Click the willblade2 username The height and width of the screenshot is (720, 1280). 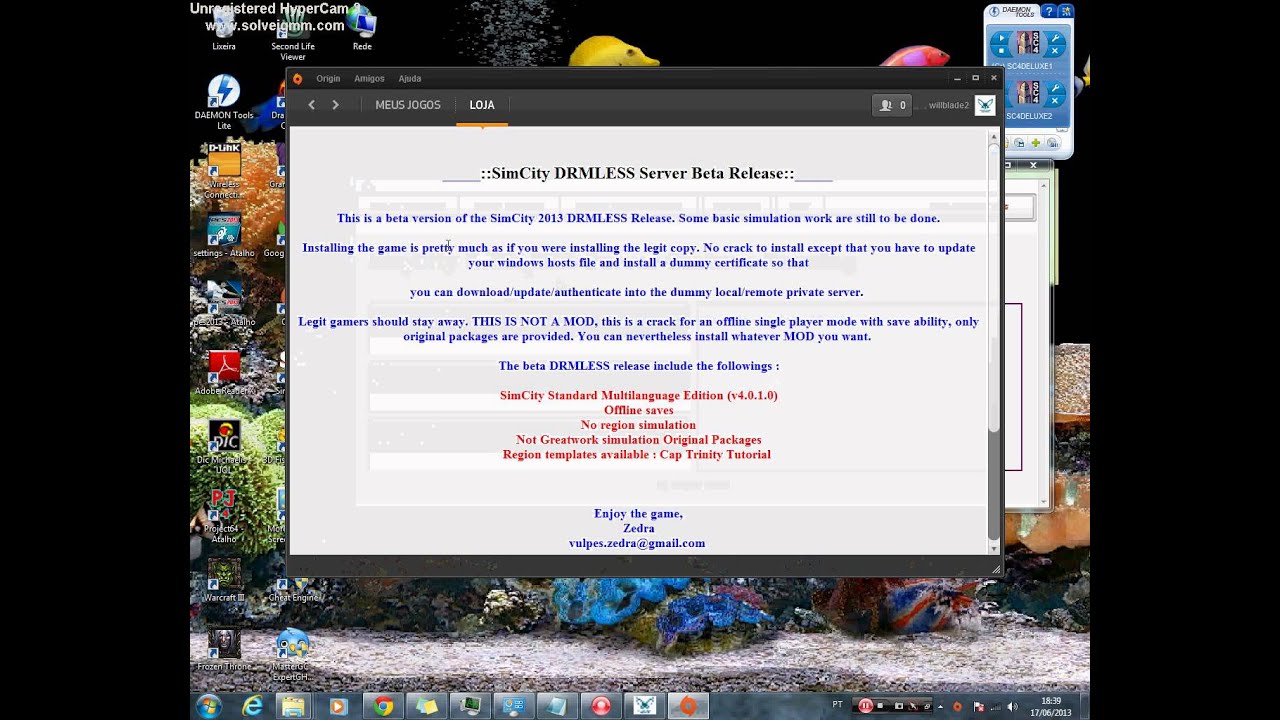(x=948, y=105)
